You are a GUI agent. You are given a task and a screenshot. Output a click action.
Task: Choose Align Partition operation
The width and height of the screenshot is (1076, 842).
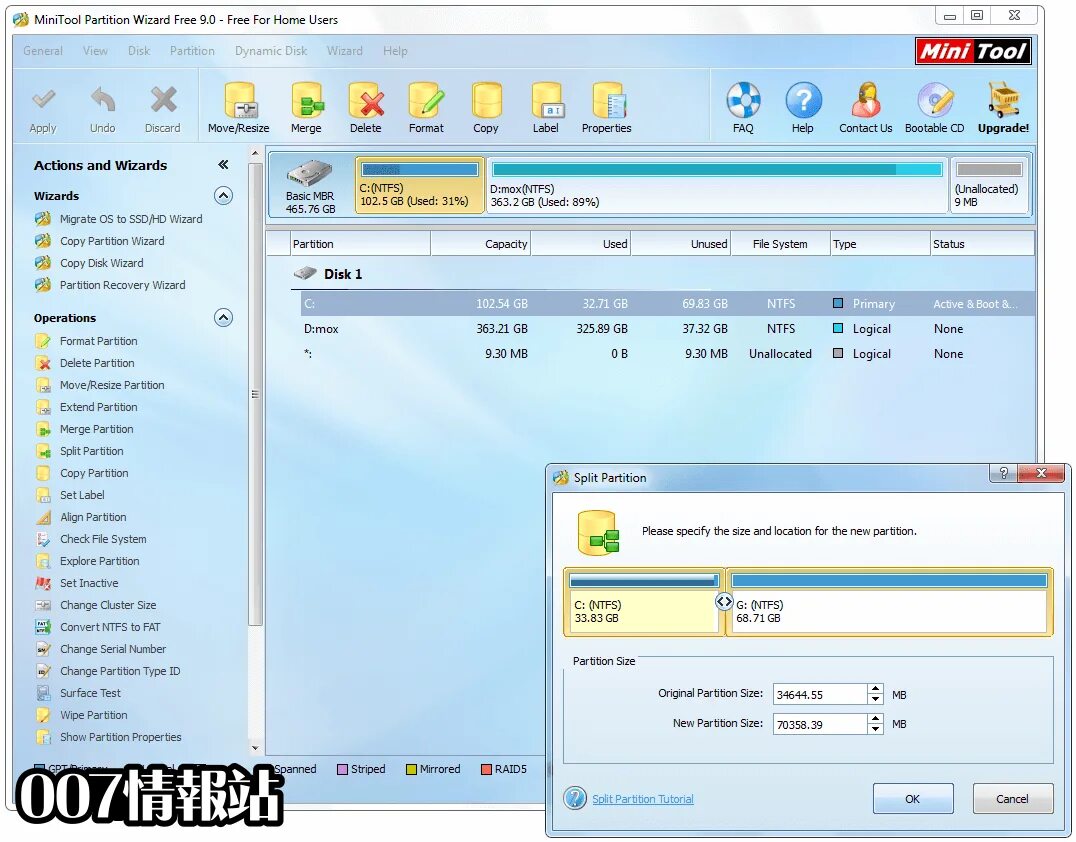click(x=93, y=517)
